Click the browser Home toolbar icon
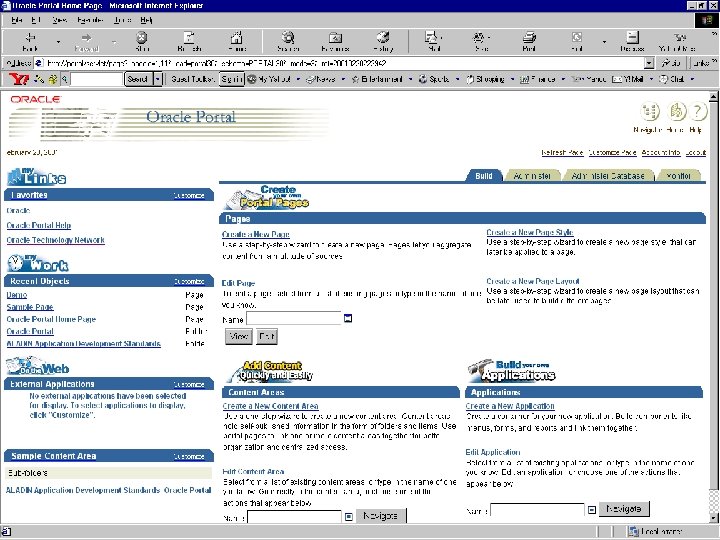The width and height of the screenshot is (720, 540). pos(237,41)
